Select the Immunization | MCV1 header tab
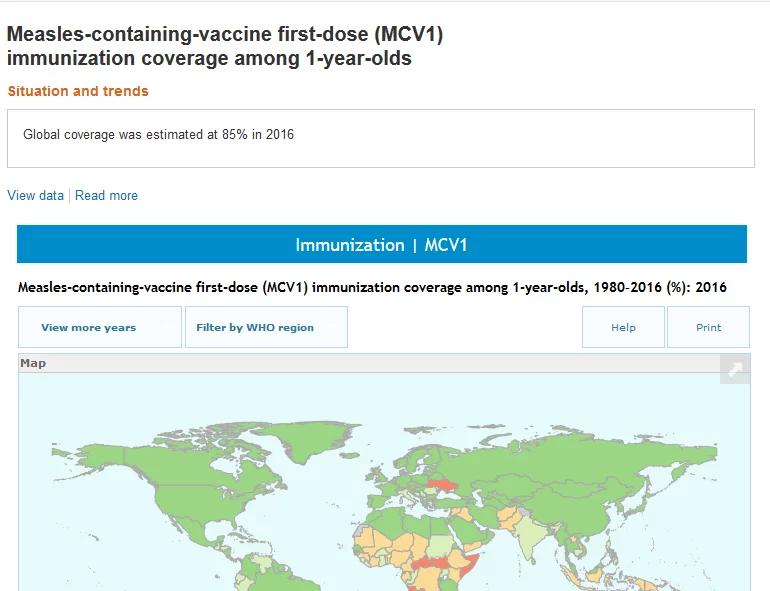This screenshot has width=770, height=591. (x=381, y=245)
